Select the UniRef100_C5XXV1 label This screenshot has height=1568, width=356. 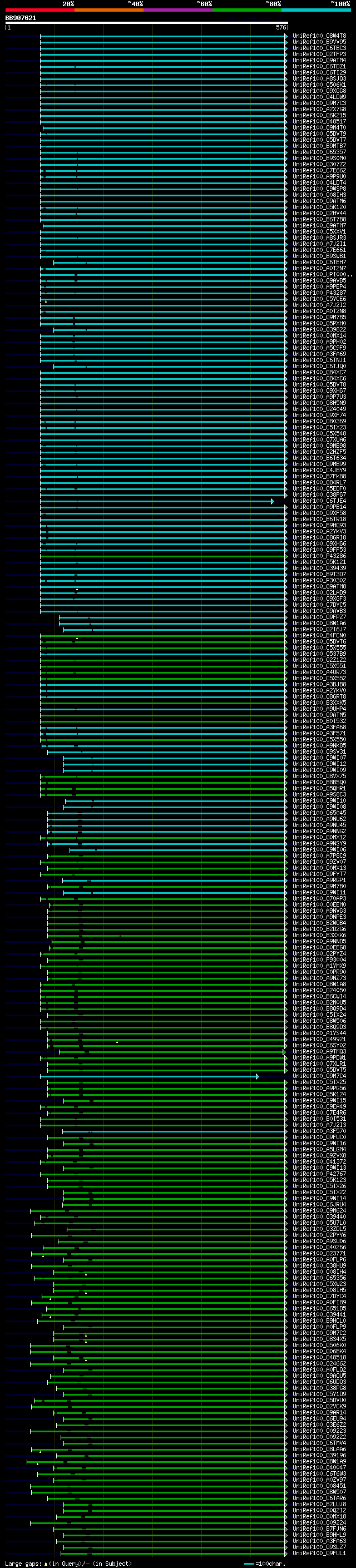coord(319,231)
